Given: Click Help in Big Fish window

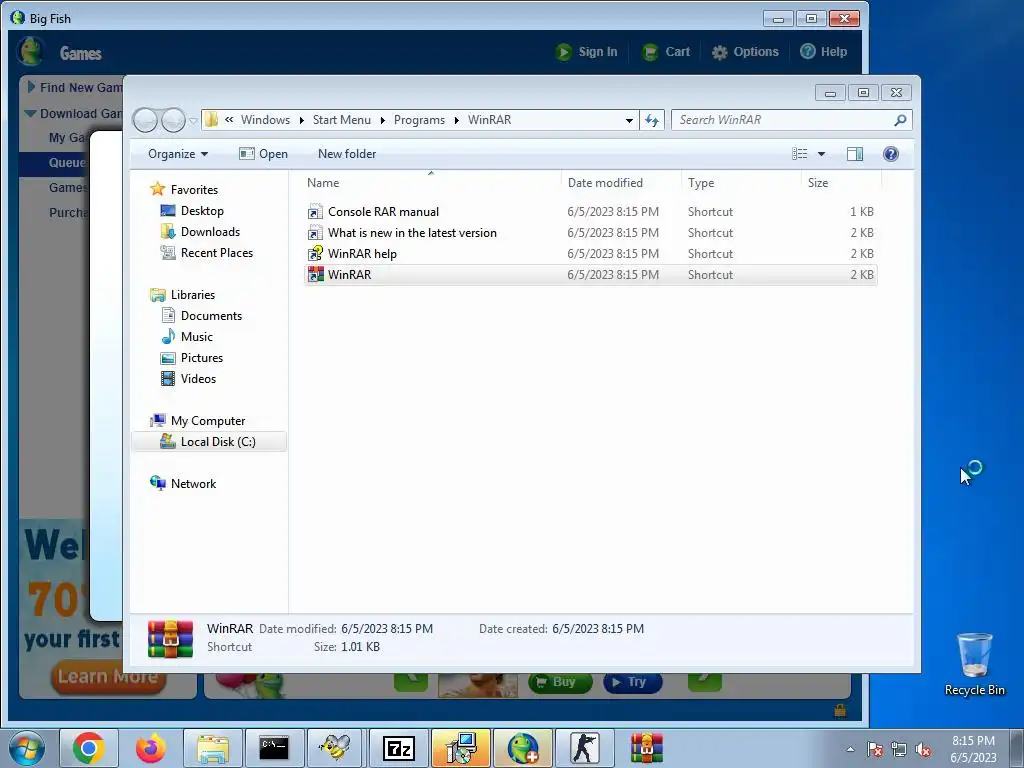Looking at the screenshot, I should click(x=824, y=52).
